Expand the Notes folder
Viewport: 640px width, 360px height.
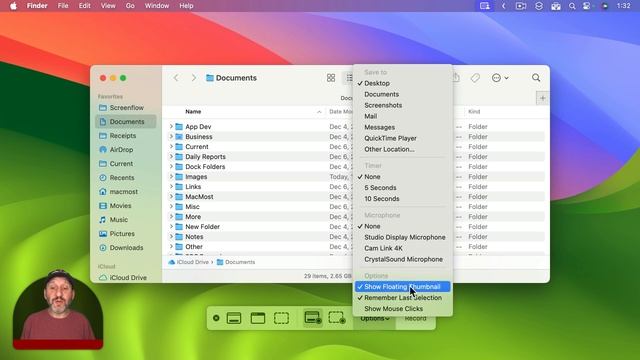171,237
